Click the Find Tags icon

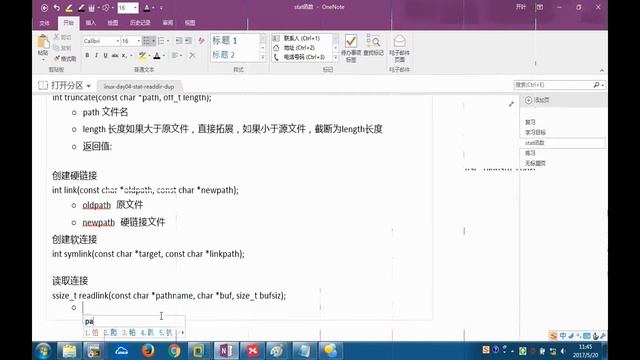(x=373, y=41)
